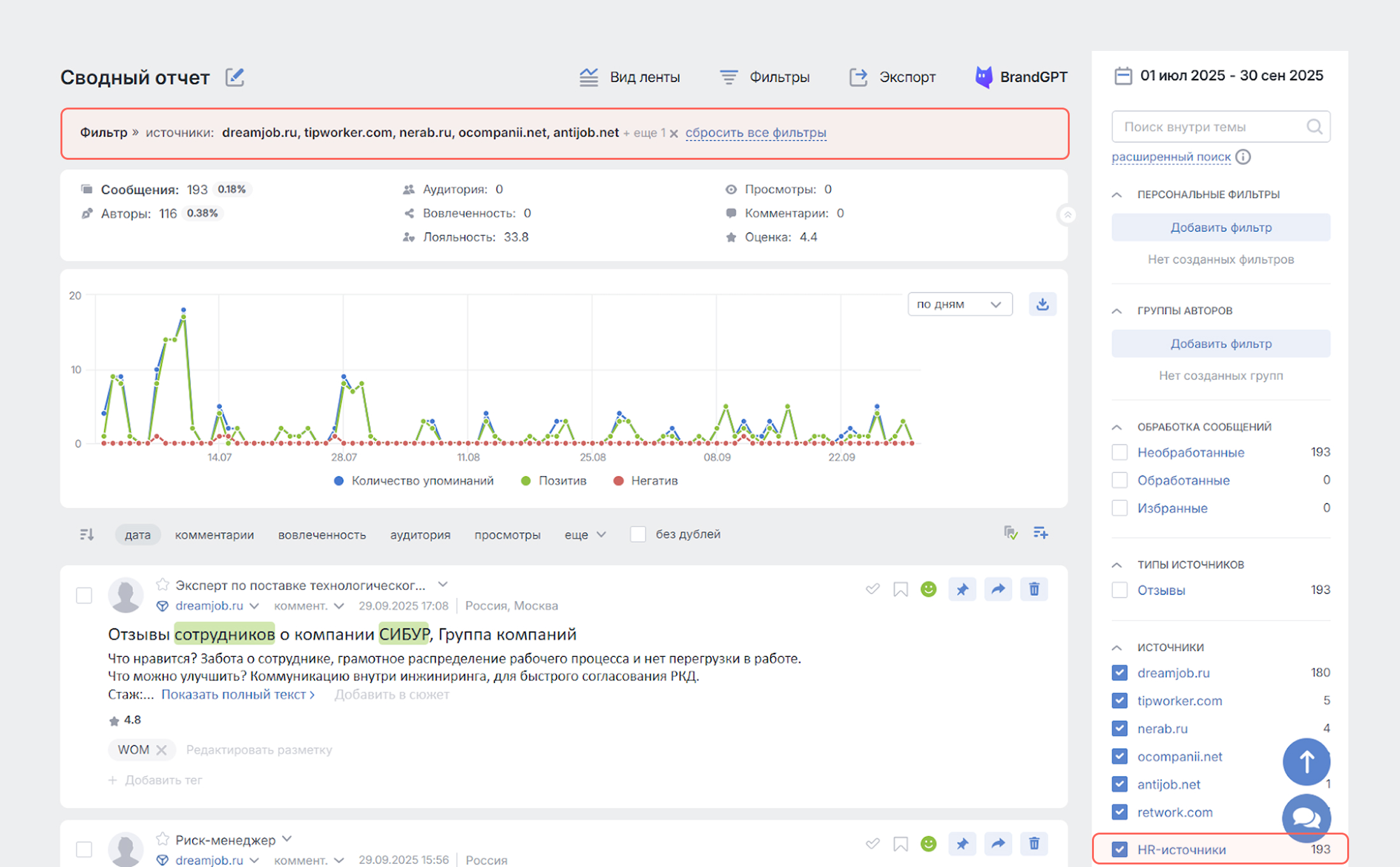Delete the first message via its trash icon
Screen dimensions: 1400x867
point(1033,589)
